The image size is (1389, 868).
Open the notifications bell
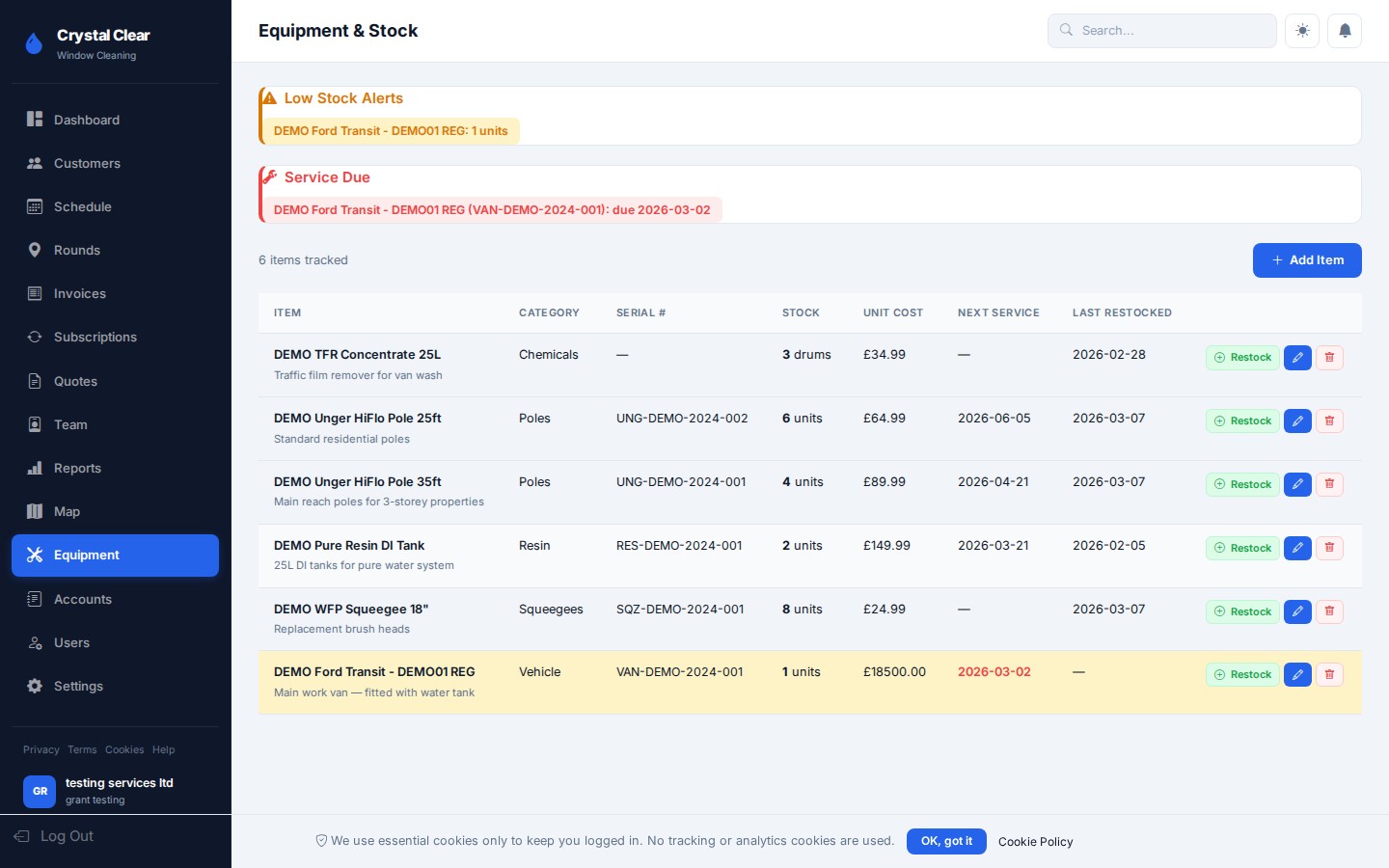(1345, 30)
